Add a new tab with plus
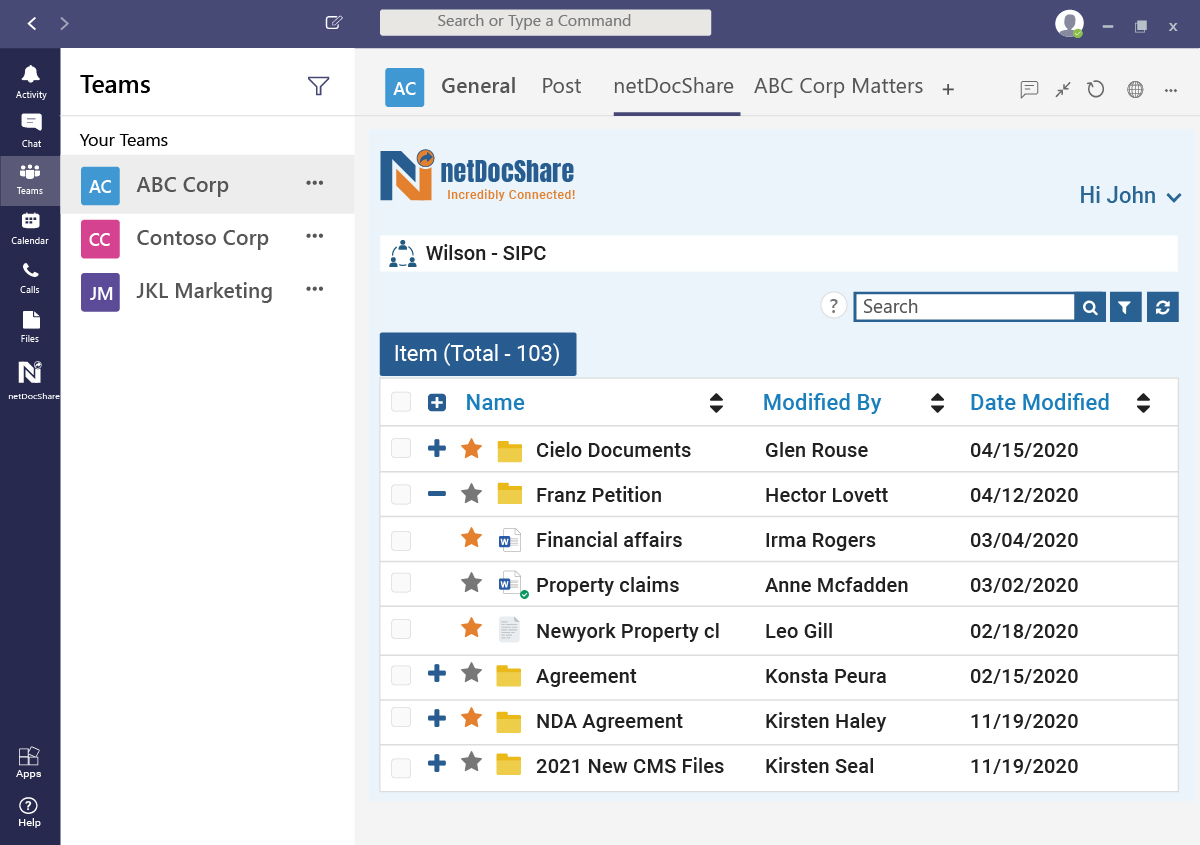 point(948,89)
